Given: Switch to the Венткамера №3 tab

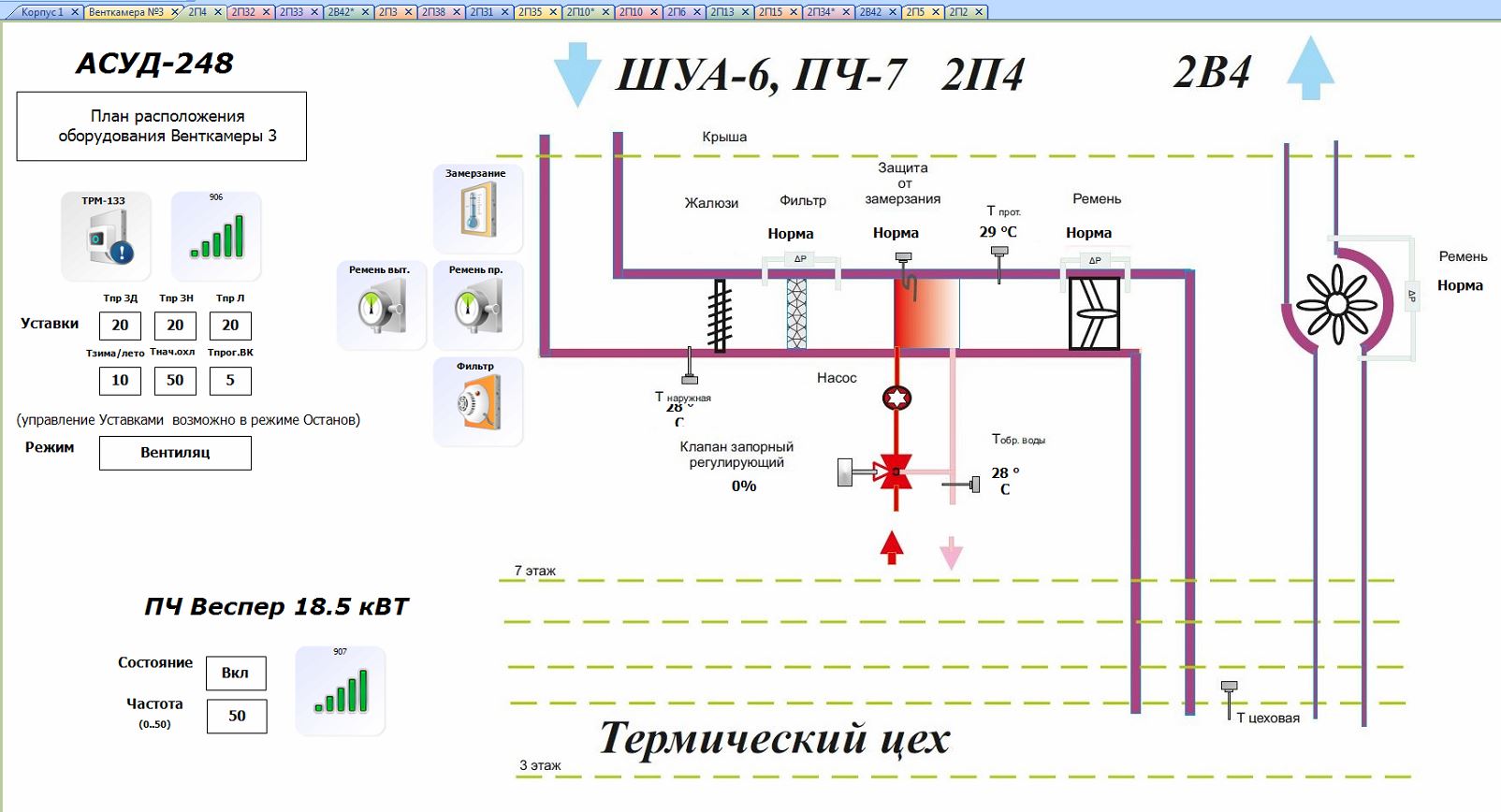Looking at the screenshot, I should click(125, 12).
